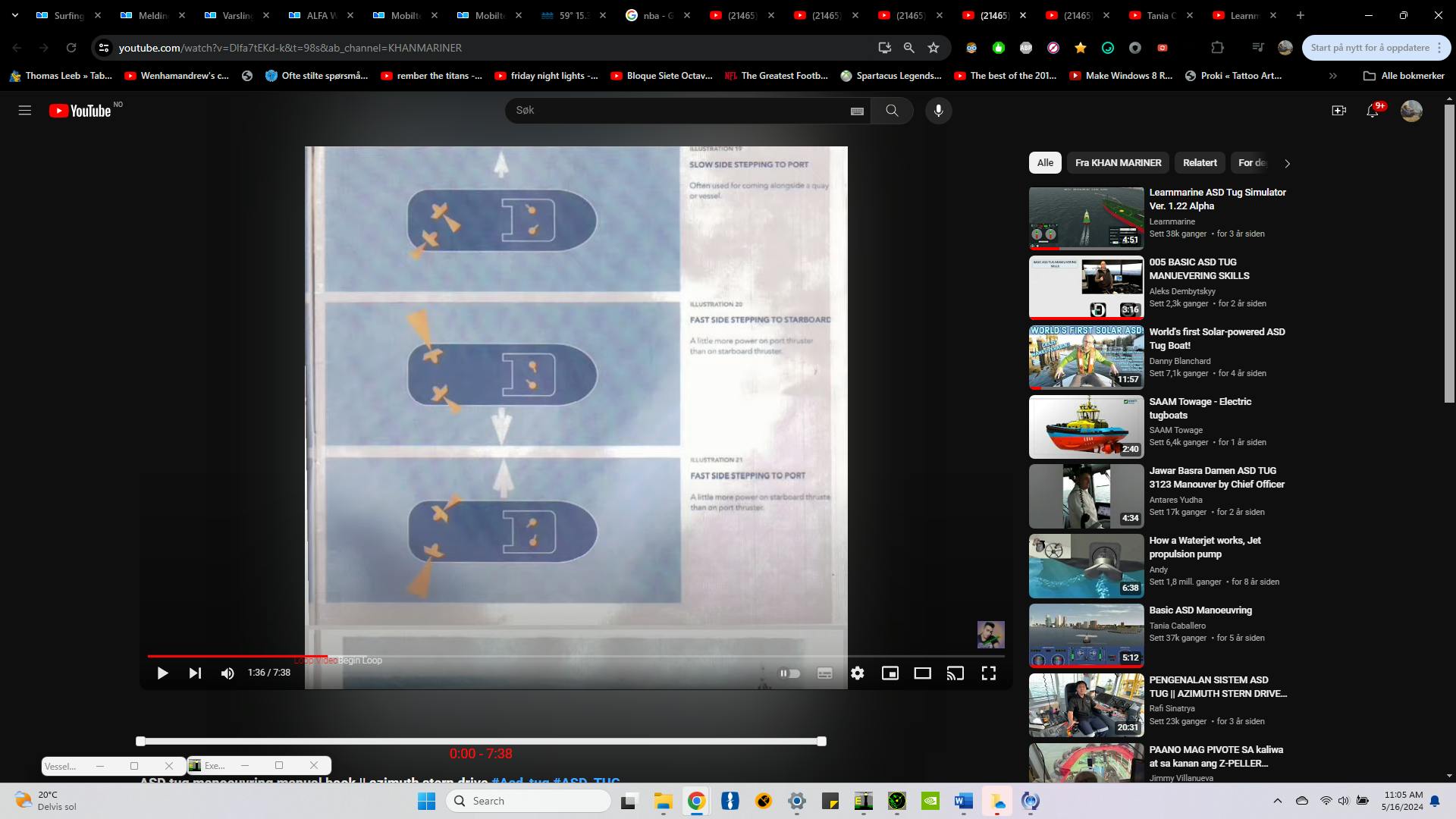Open video settings gear
Image resolution: width=1456 pixels, height=819 pixels.
coord(857,673)
